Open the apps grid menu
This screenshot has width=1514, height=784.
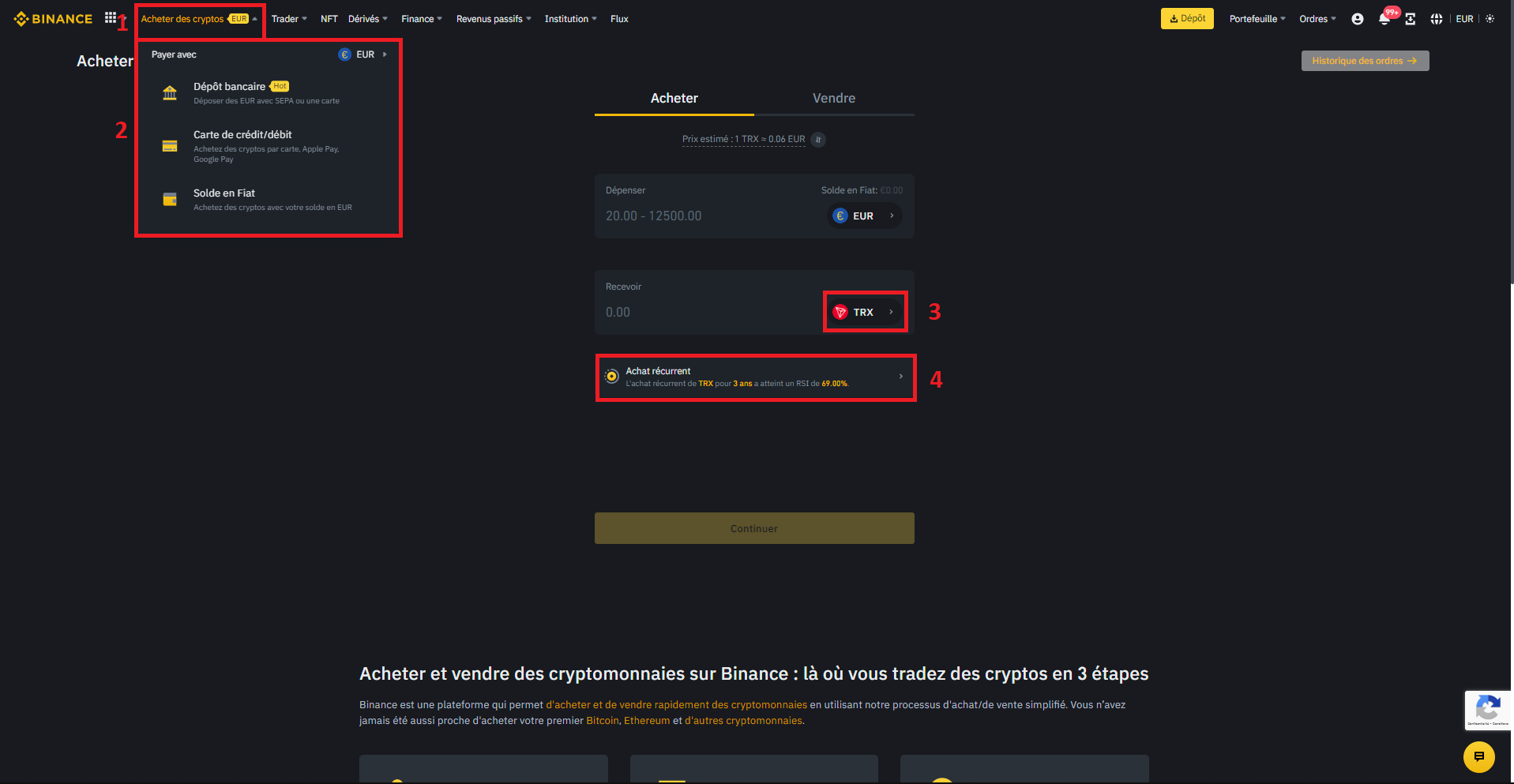[x=111, y=18]
